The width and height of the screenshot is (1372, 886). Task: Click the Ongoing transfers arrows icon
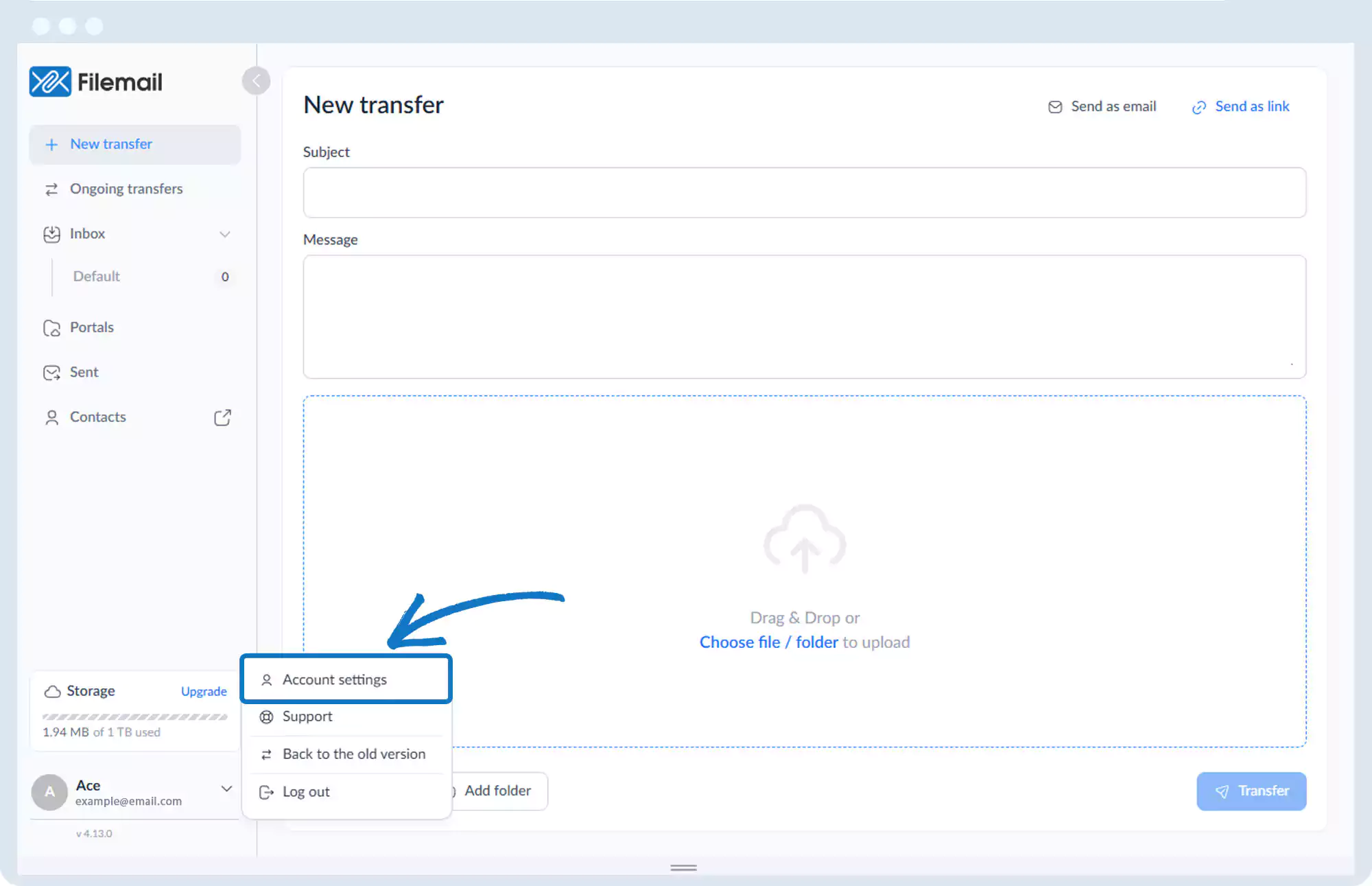pos(51,189)
